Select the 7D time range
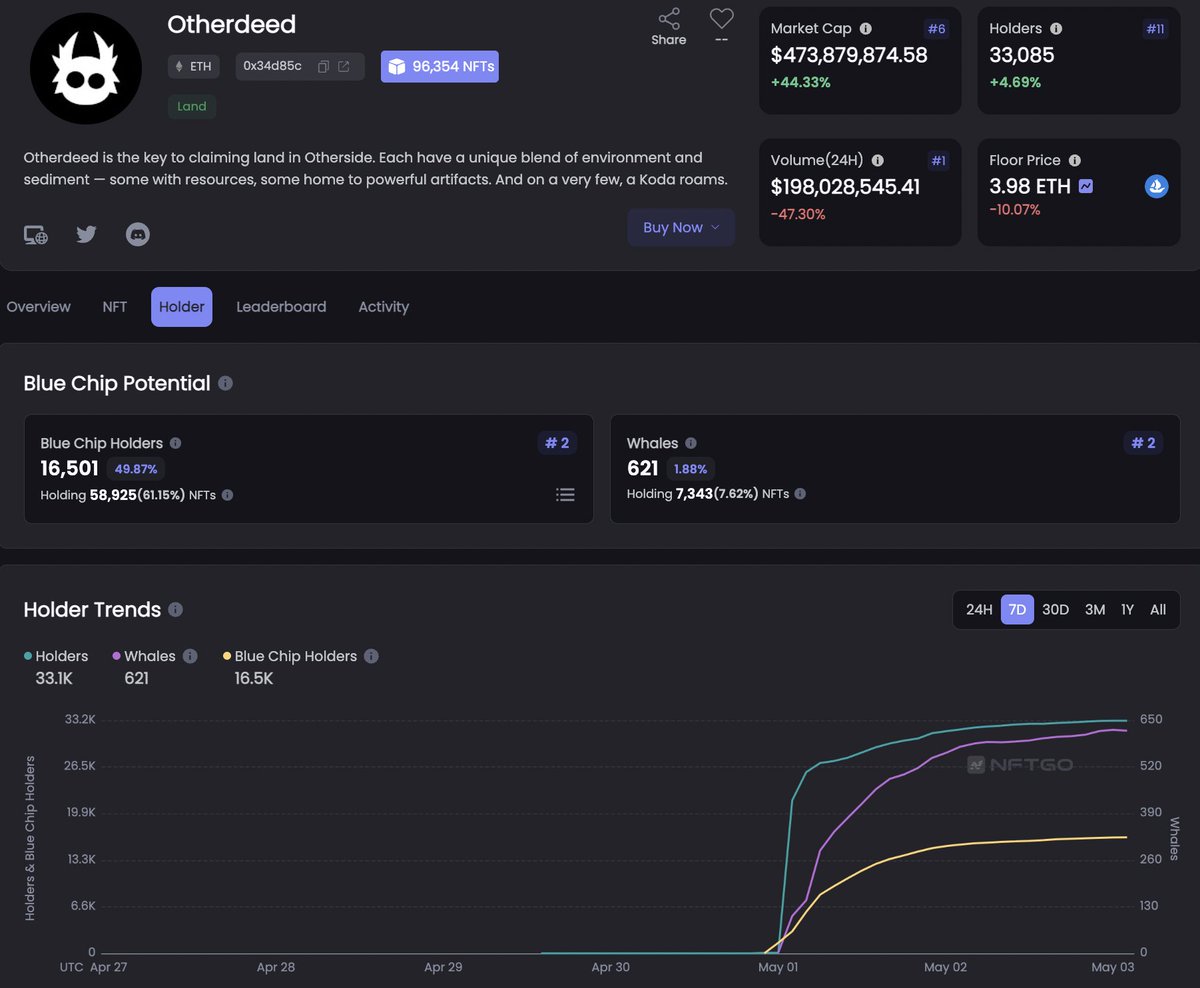 coord(1017,609)
